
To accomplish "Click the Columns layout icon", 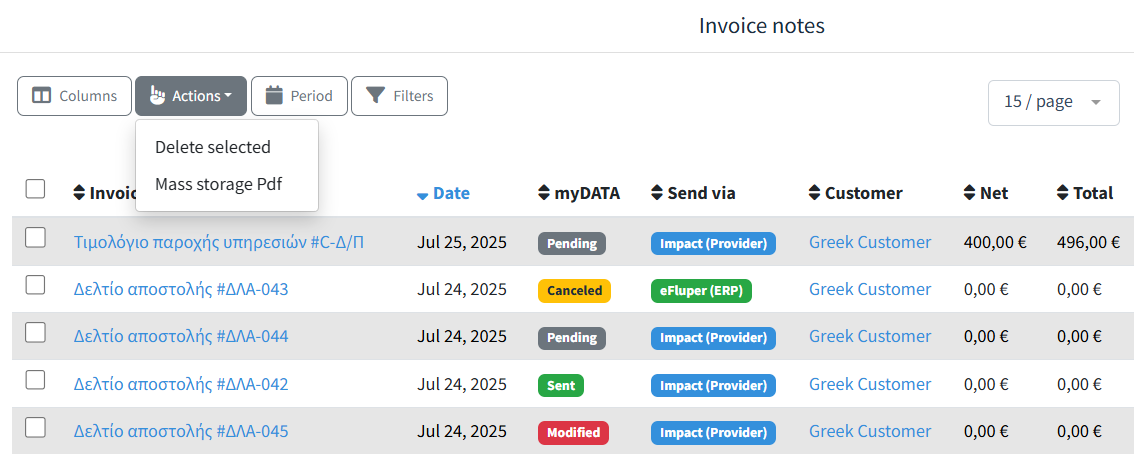I will [x=42, y=96].
